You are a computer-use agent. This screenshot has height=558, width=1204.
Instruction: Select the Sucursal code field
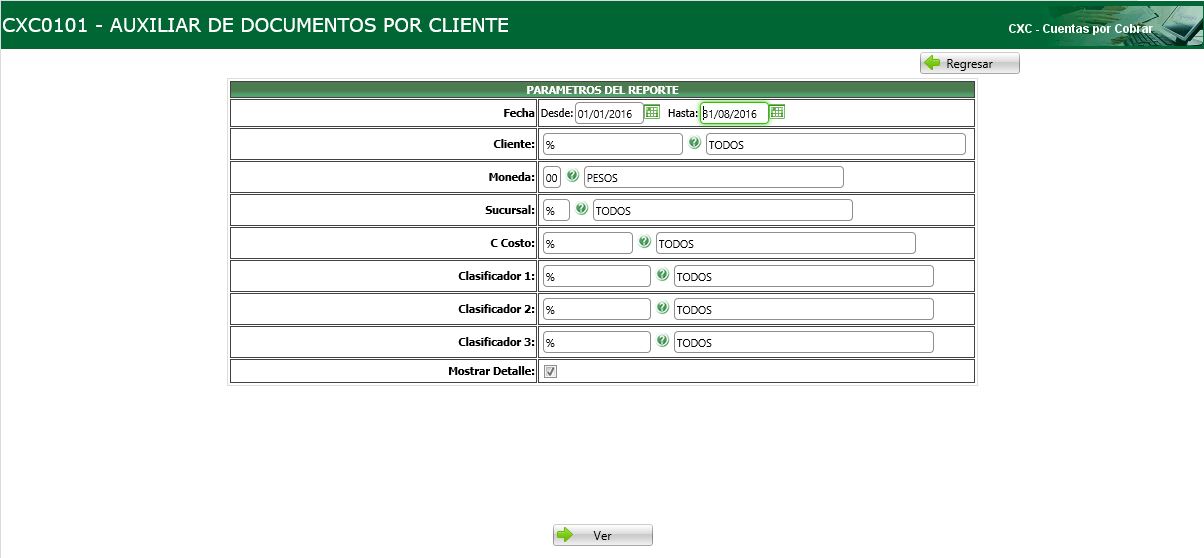pos(556,210)
